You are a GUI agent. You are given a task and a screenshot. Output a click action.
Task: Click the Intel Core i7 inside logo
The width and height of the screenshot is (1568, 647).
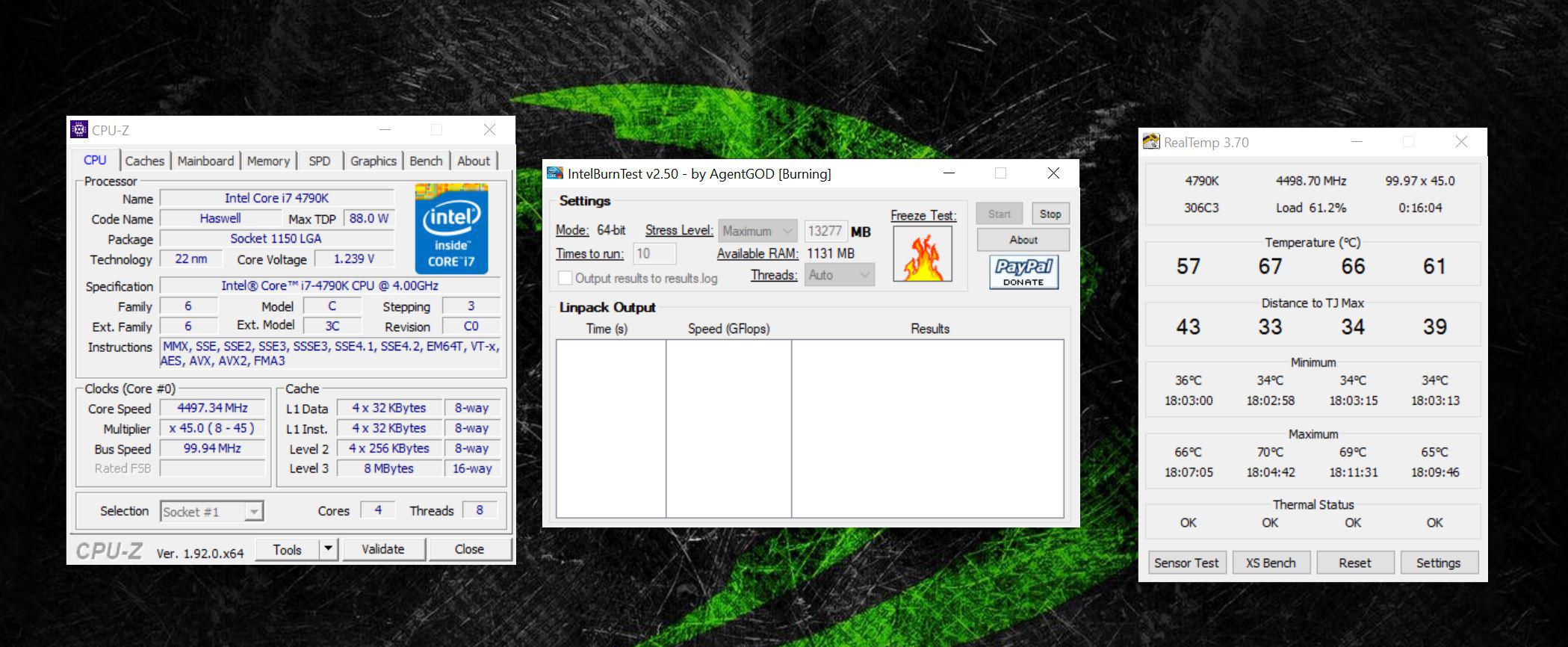451,229
